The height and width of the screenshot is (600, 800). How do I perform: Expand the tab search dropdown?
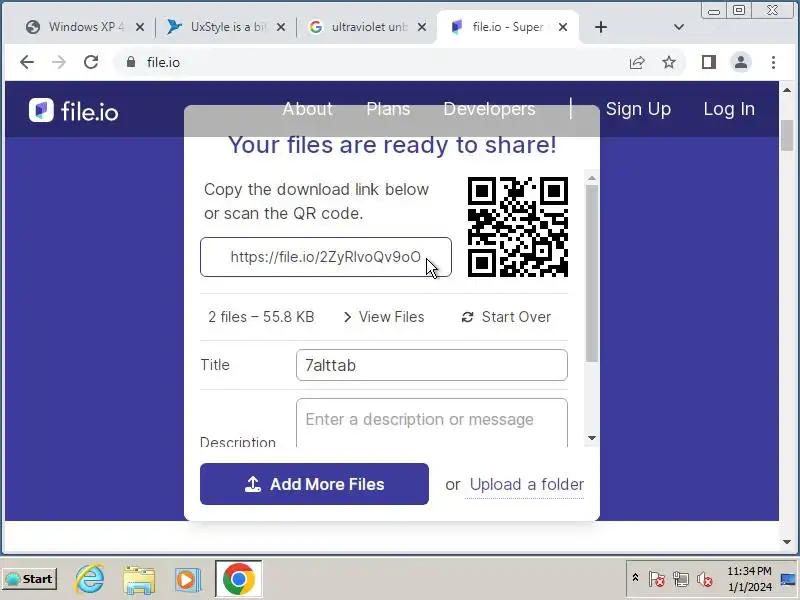pos(679,27)
